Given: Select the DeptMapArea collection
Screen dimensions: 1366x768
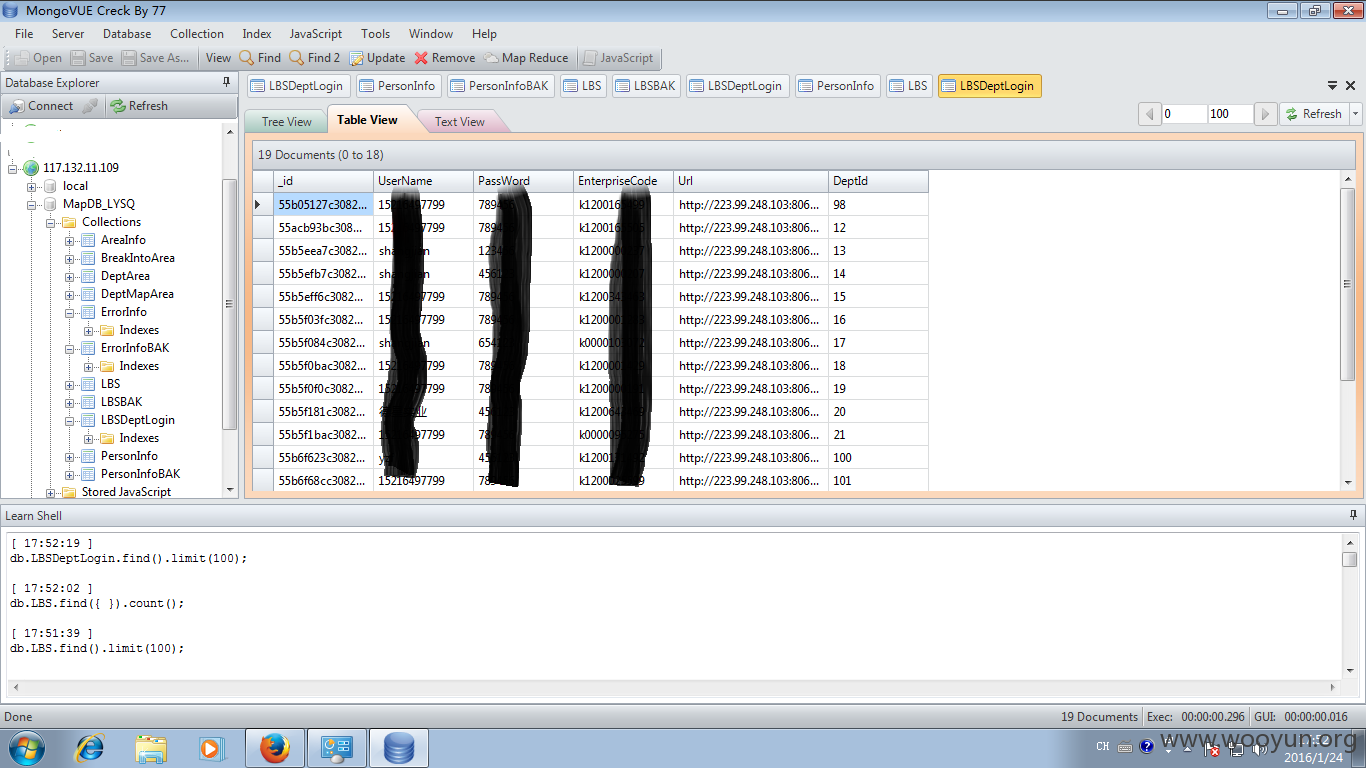Looking at the screenshot, I should [x=137, y=294].
